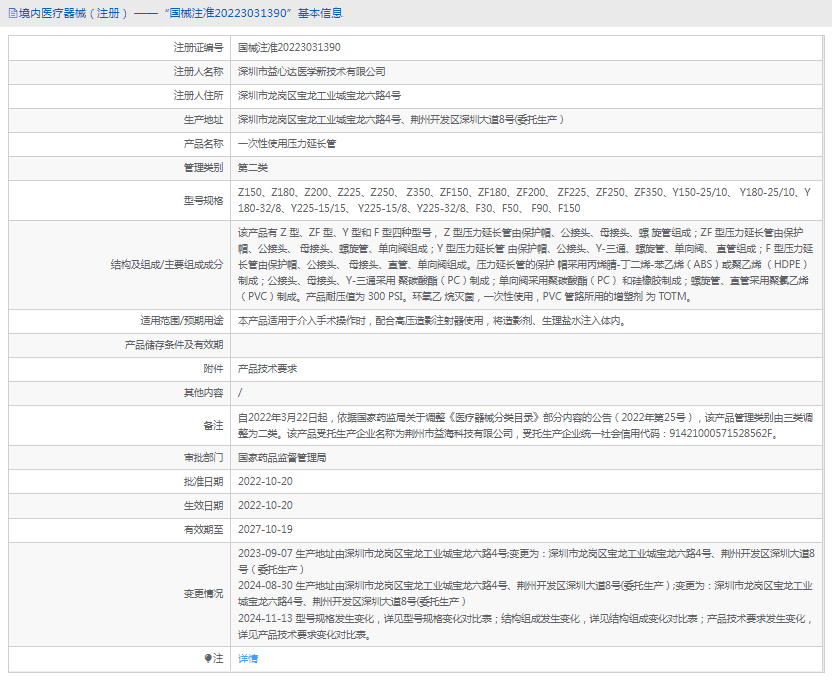Image resolution: width=832 pixels, height=681 pixels.
Task: Click the change entry dated 2024-11-13
Action: coord(525,626)
